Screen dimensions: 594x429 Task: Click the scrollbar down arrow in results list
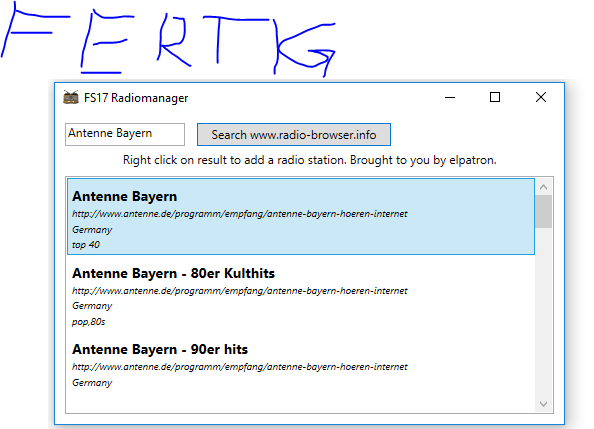tap(544, 404)
